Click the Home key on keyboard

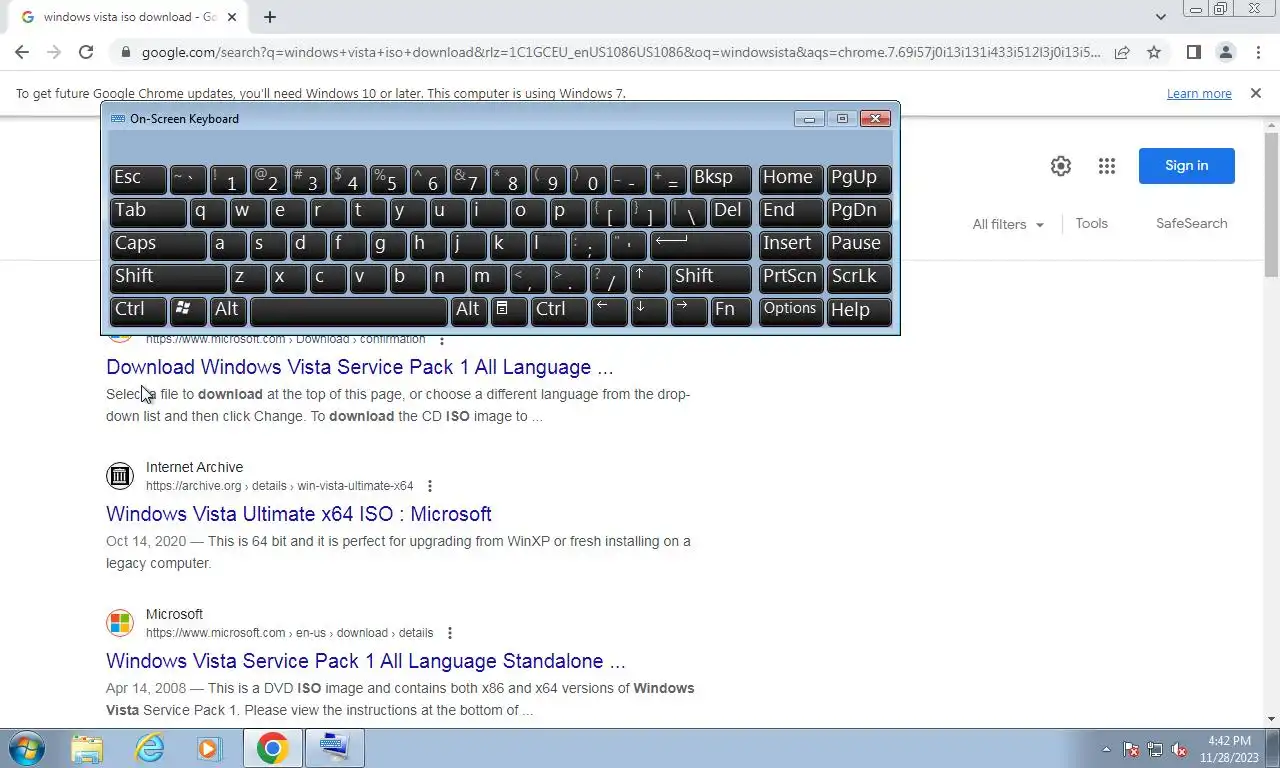pos(791,179)
